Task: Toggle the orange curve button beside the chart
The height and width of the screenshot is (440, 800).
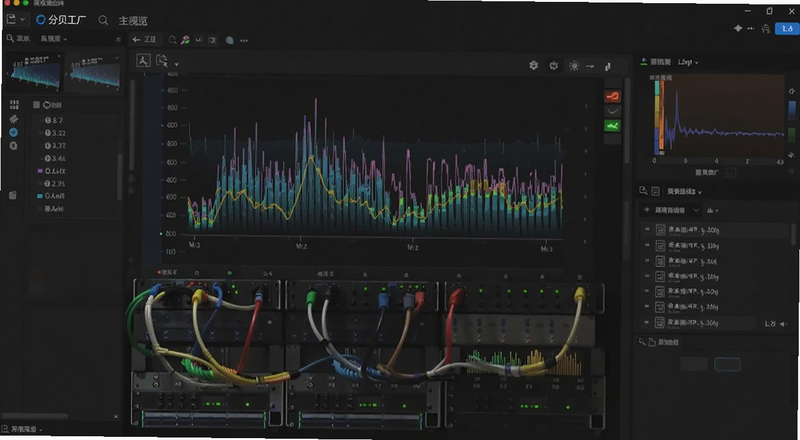Action: click(x=612, y=96)
